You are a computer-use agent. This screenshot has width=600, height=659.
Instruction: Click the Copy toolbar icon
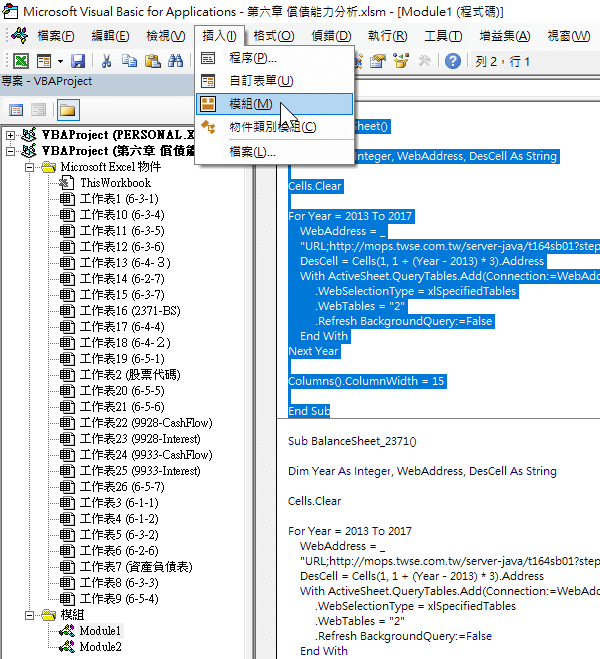click(x=129, y=61)
